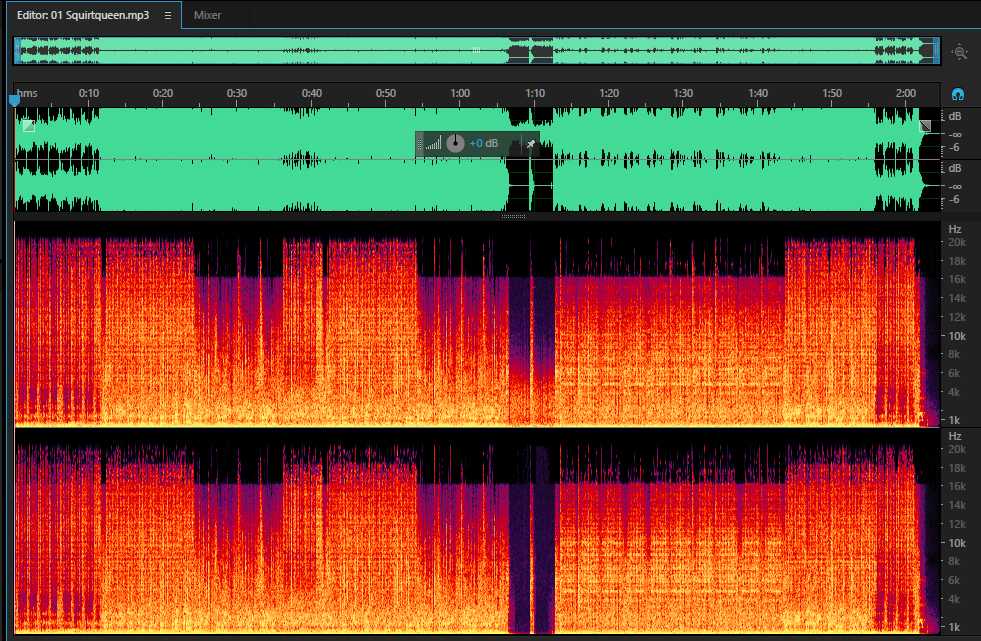The height and width of the screenshot is (641, 981).
Task: Click the top channel dB scale label
Action: (955, 116)
